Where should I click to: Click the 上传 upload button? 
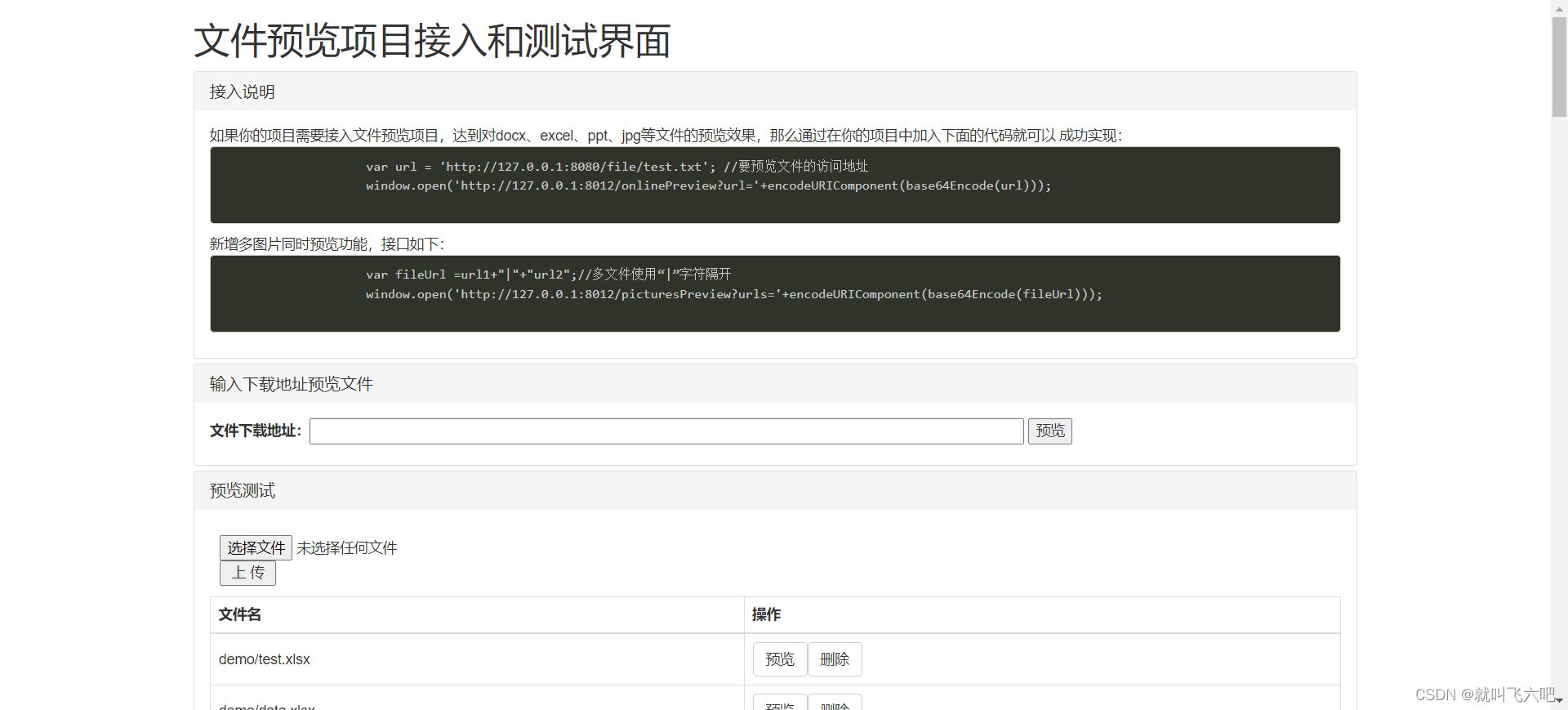pos(247,573)
